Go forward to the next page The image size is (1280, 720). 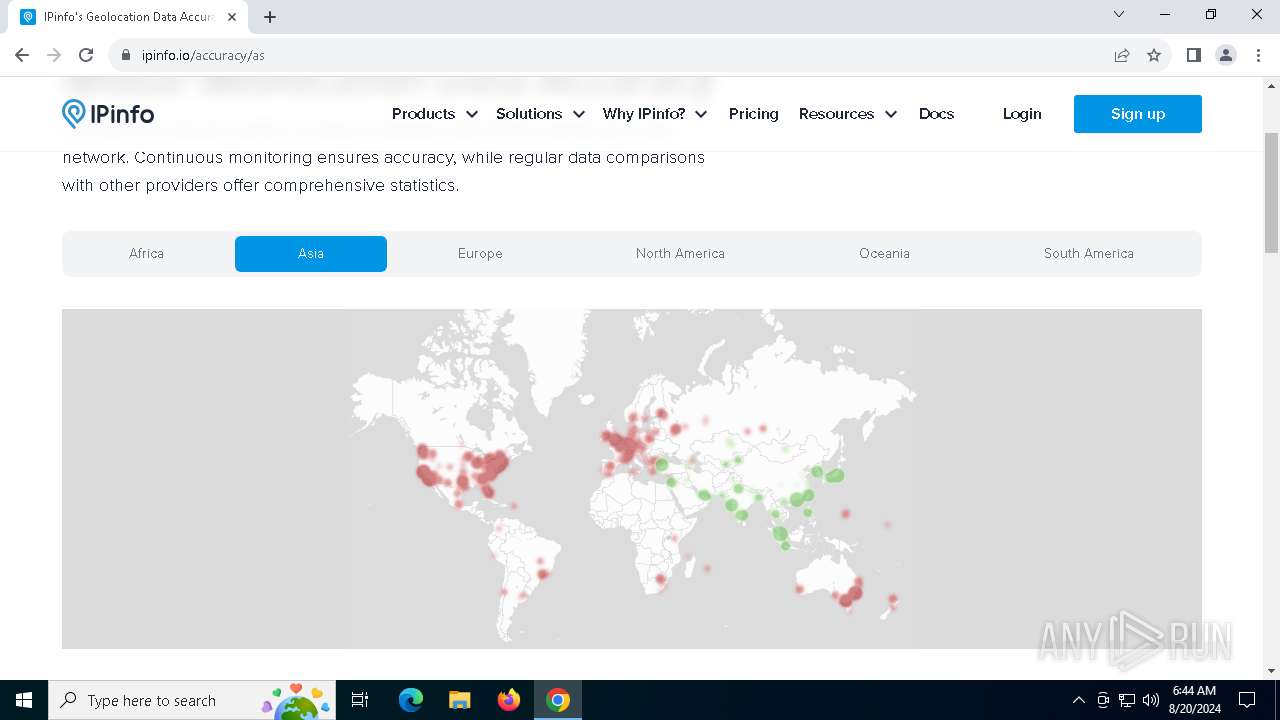pos(54,55)
